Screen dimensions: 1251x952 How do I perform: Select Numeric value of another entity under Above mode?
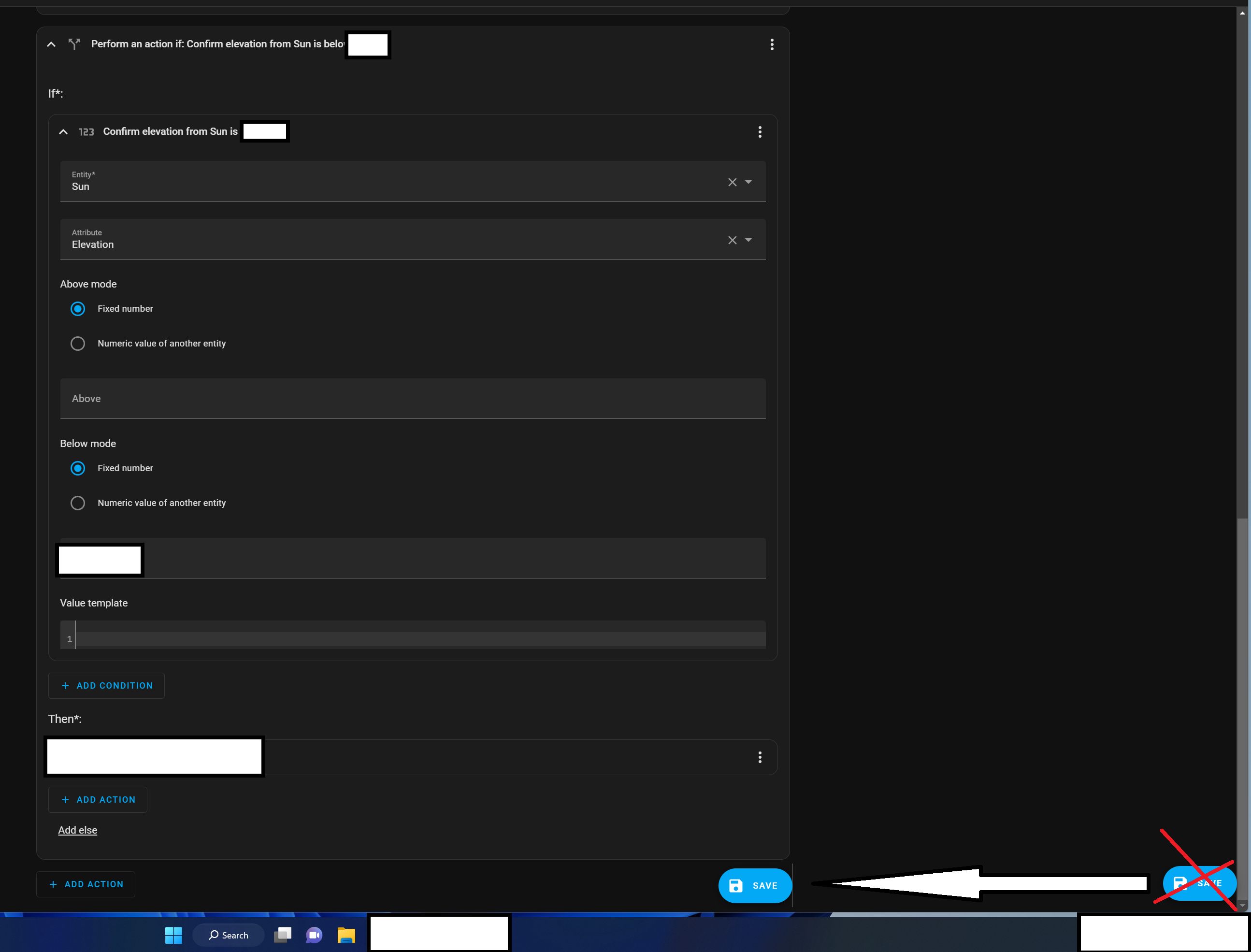(x=78, y=344)
